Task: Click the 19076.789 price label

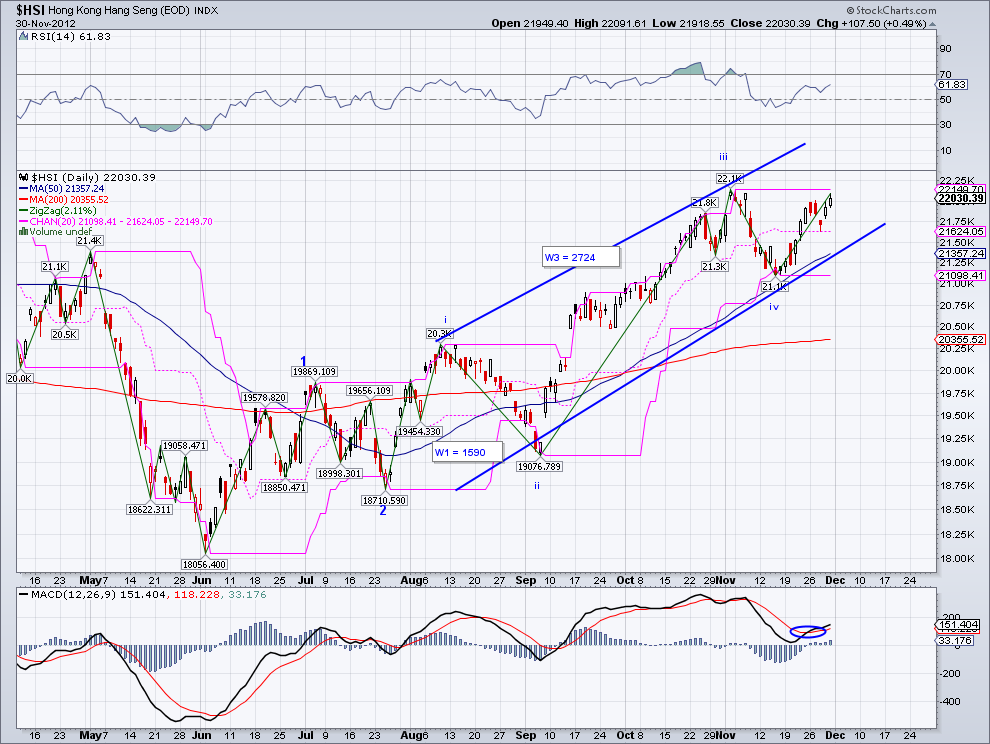Action: (539, 466)
